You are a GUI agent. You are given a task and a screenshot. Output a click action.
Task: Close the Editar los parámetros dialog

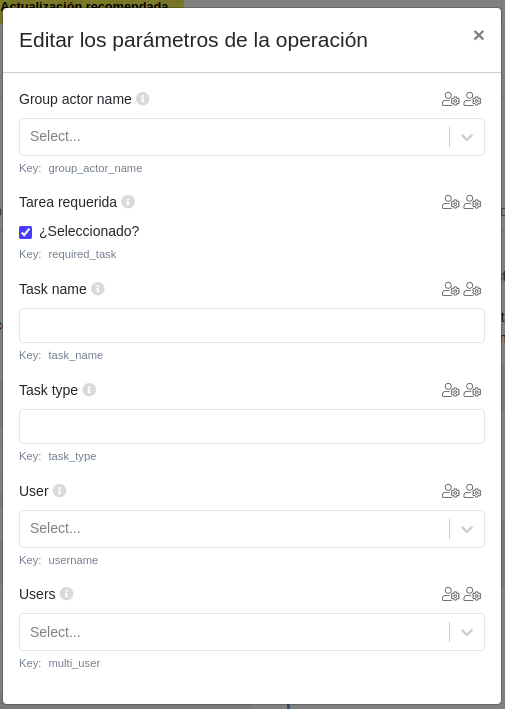[479, 35]
